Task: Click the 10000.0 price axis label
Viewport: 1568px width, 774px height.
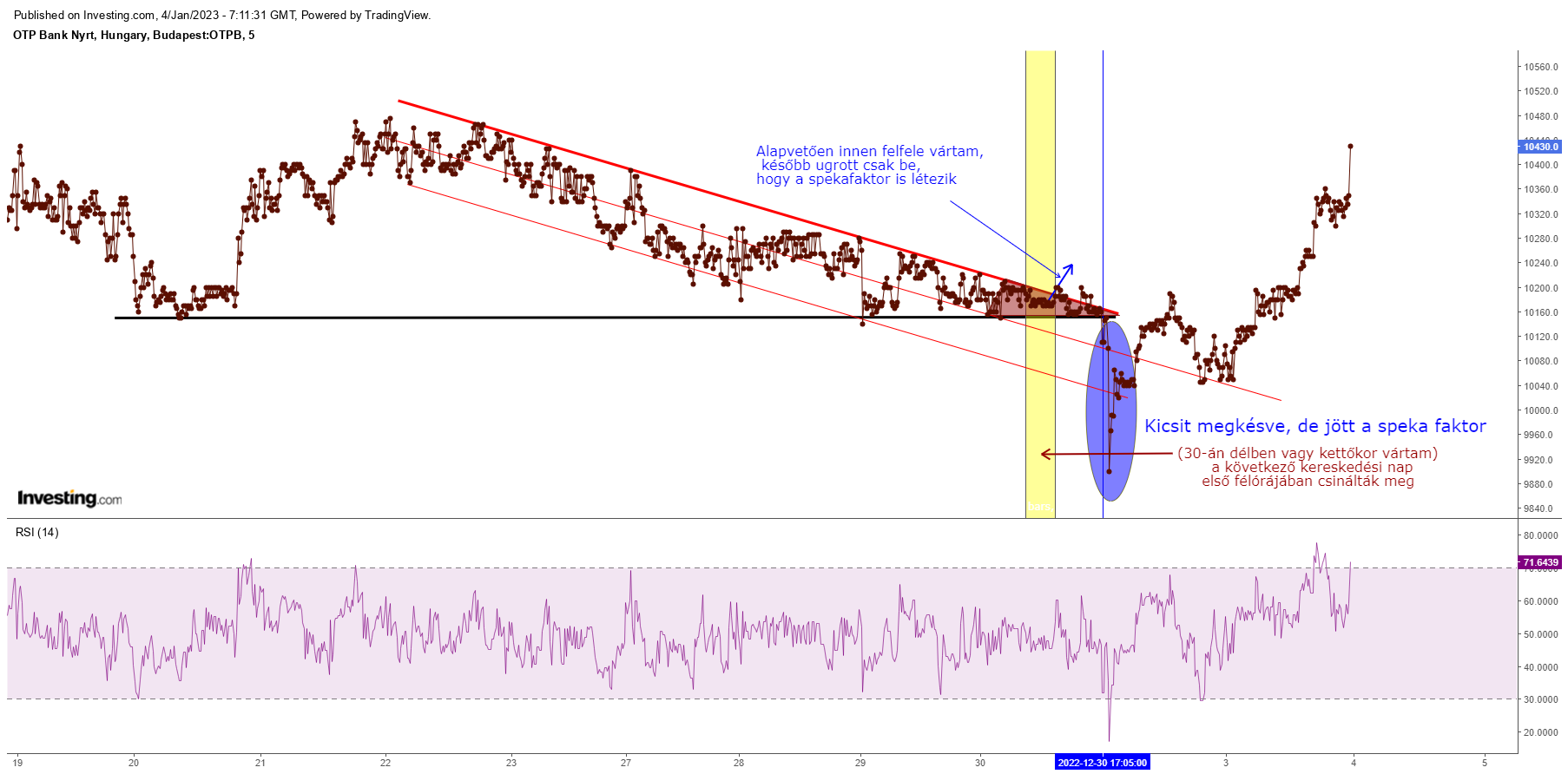Action: 1540,410
